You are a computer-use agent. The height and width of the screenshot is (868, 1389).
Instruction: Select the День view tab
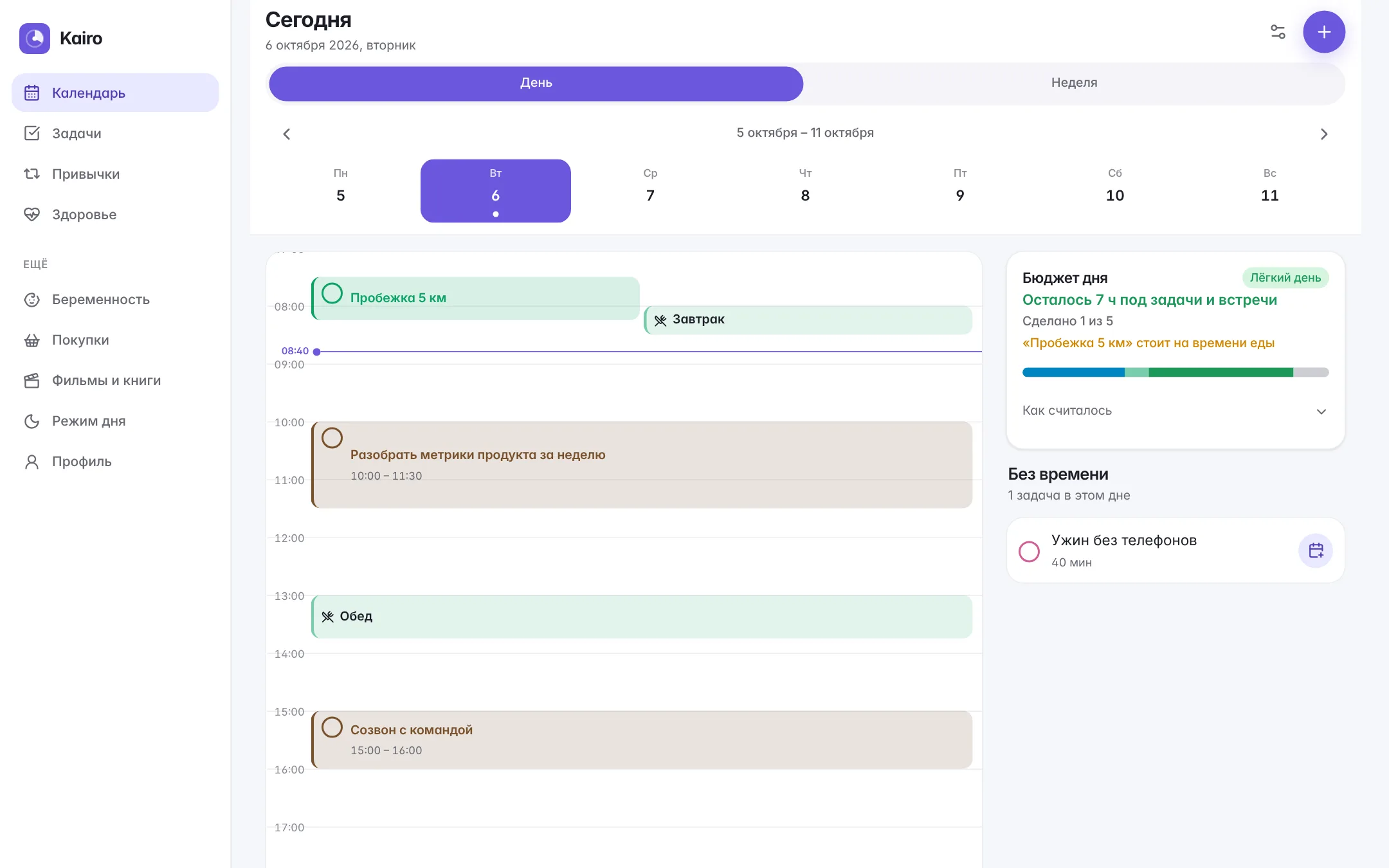click(x=536, y=83)
